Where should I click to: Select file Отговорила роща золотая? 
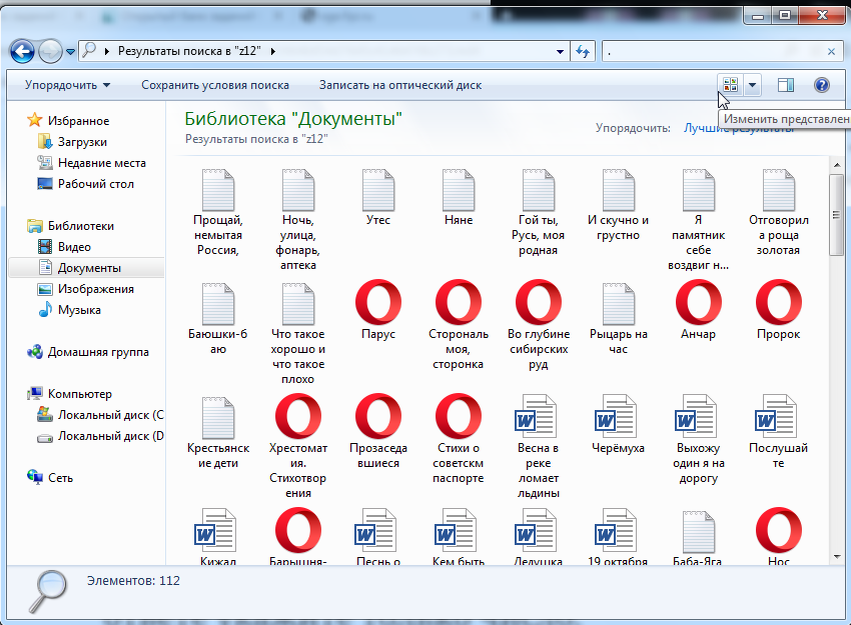[x=779, y=212]
